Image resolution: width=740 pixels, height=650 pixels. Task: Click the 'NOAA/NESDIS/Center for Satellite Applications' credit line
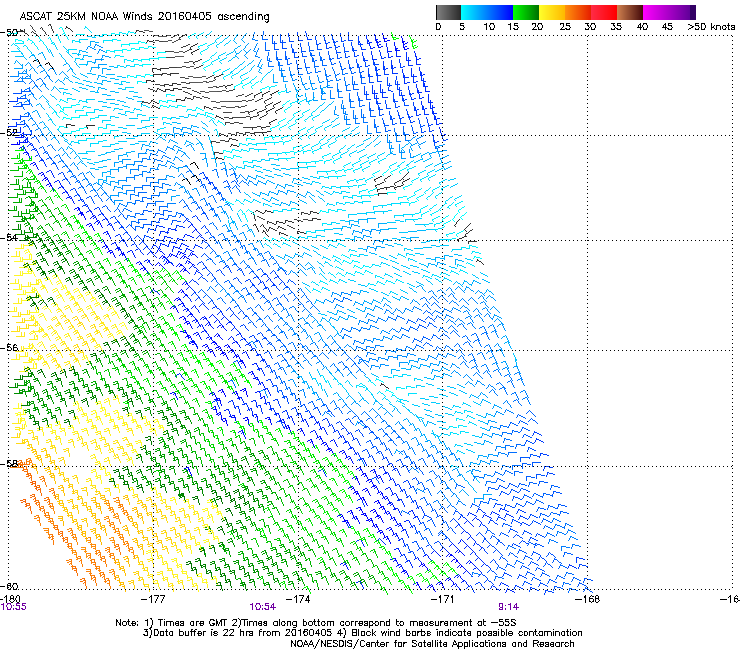432,643
